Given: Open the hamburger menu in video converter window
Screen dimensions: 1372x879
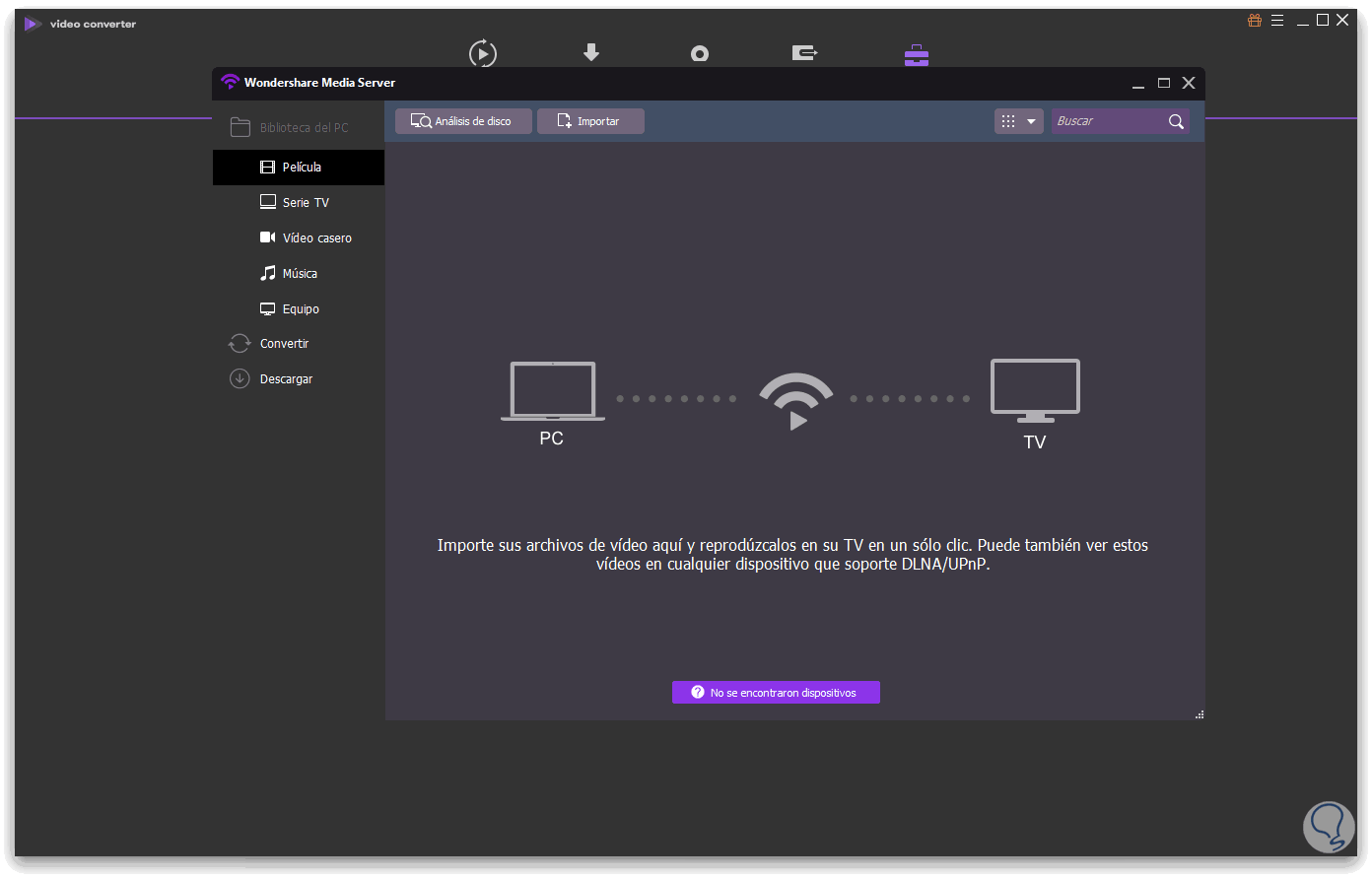Looking at the screenshot, I should [1277, 20].
